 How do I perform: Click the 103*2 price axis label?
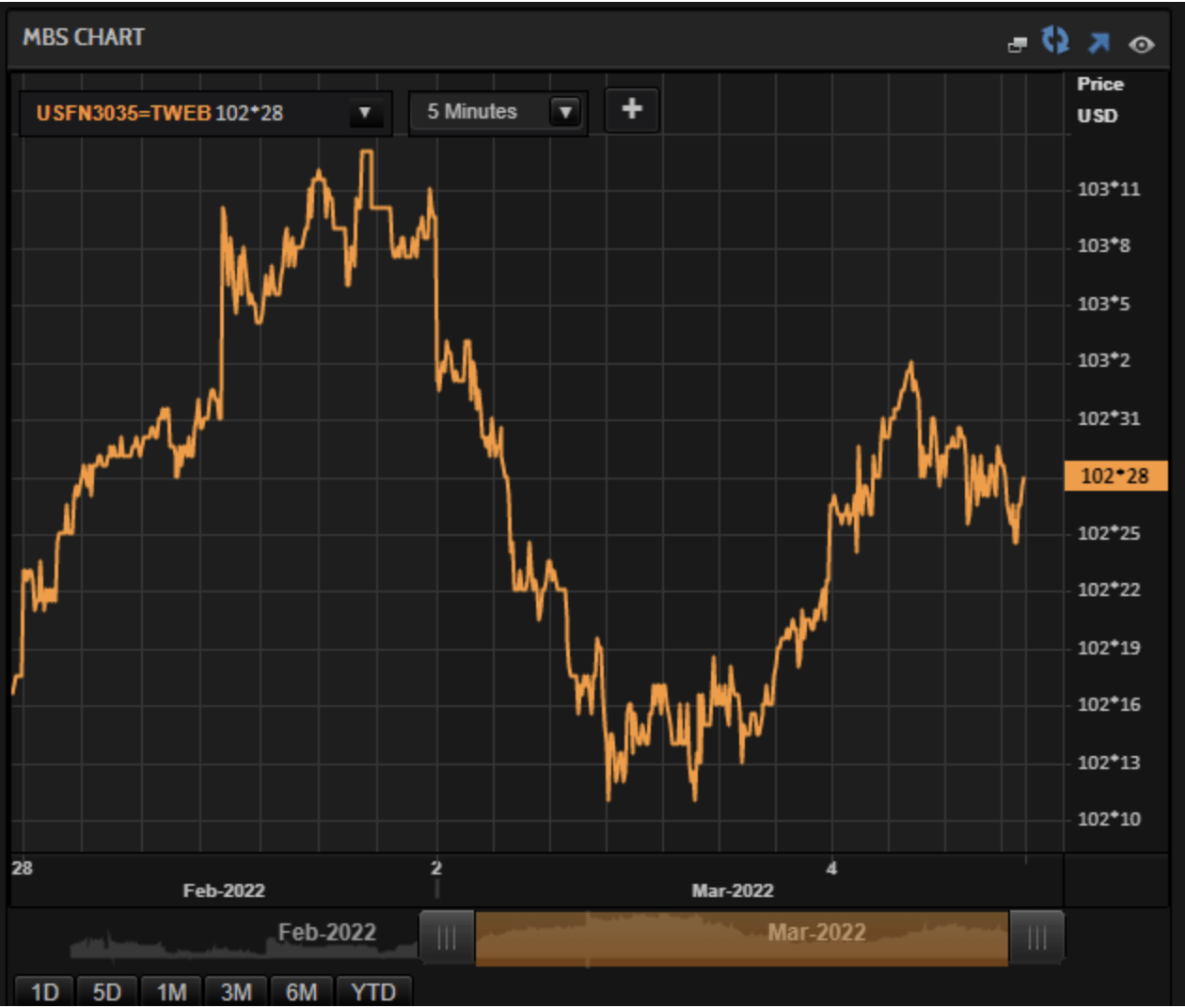pos(1103,360)
